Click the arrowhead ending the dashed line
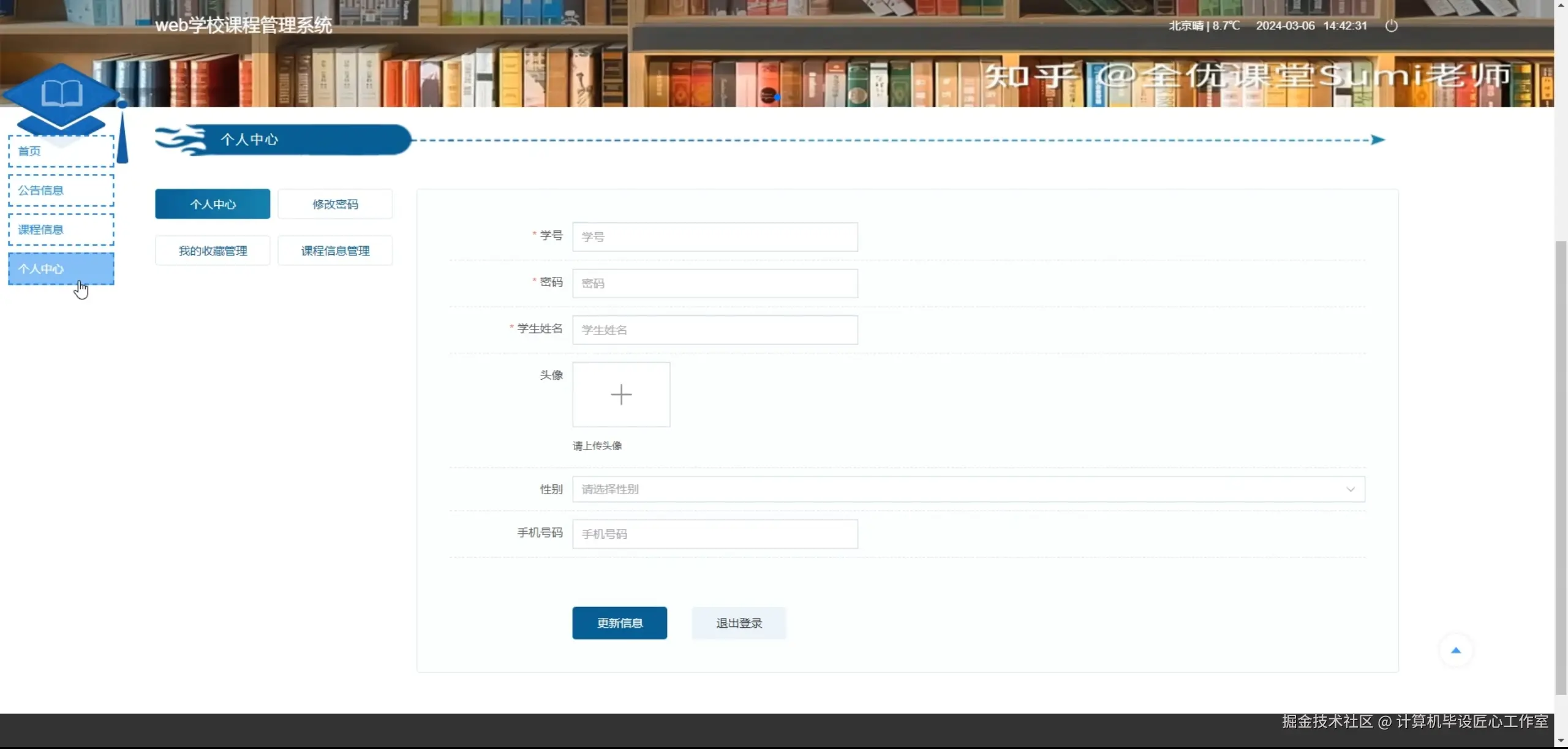 click(x=1378, y=140)
